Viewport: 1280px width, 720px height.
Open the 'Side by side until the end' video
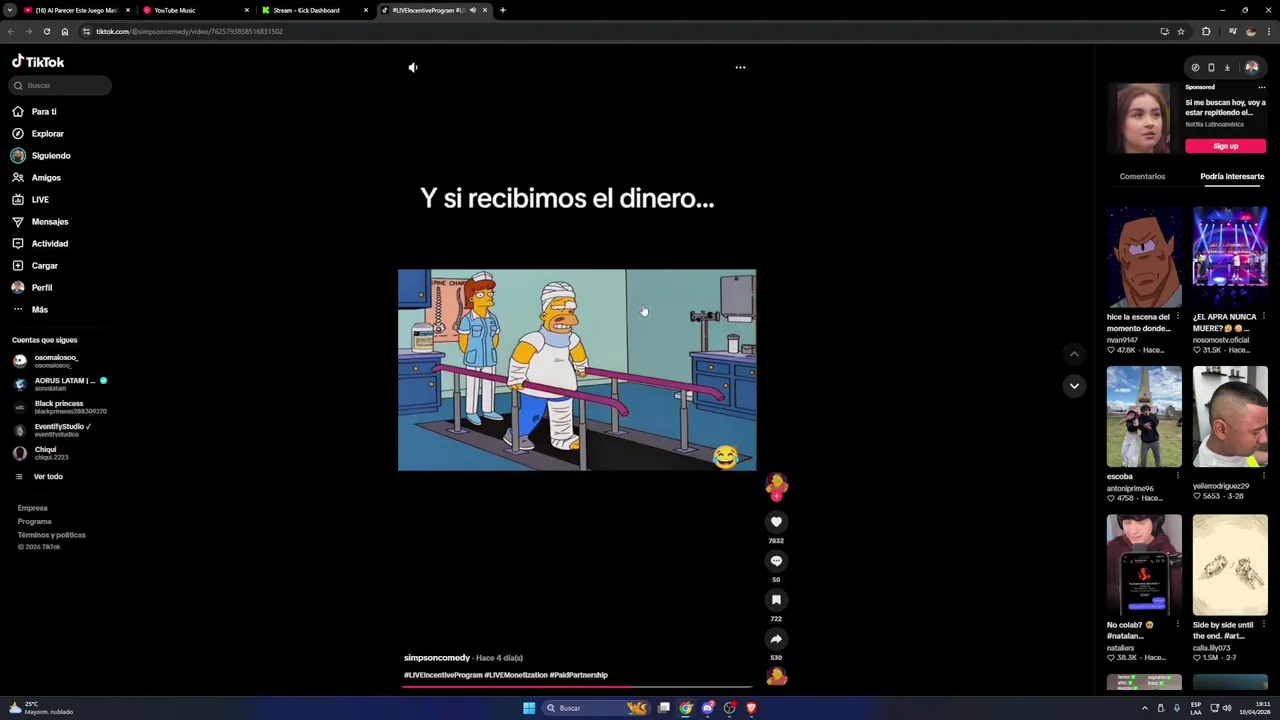pos(1230,564)
